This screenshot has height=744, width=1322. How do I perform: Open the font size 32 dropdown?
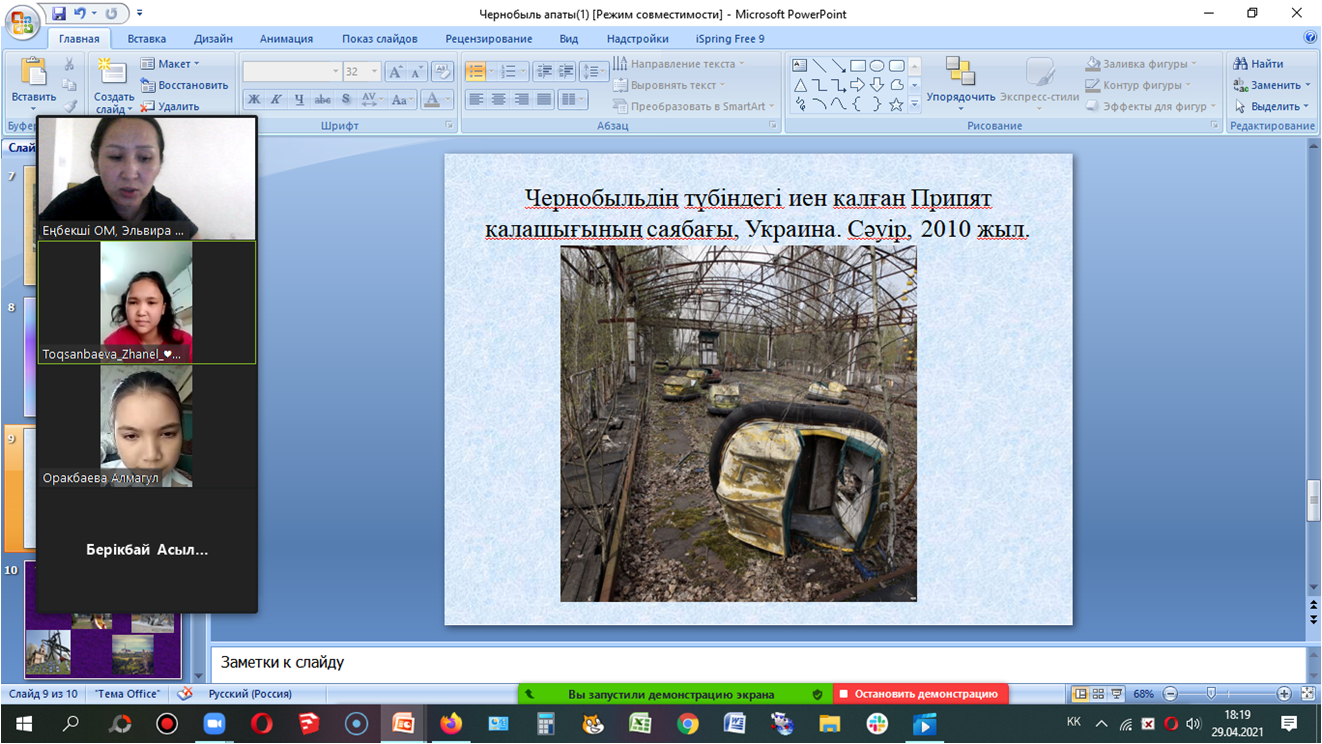point(375,72)
